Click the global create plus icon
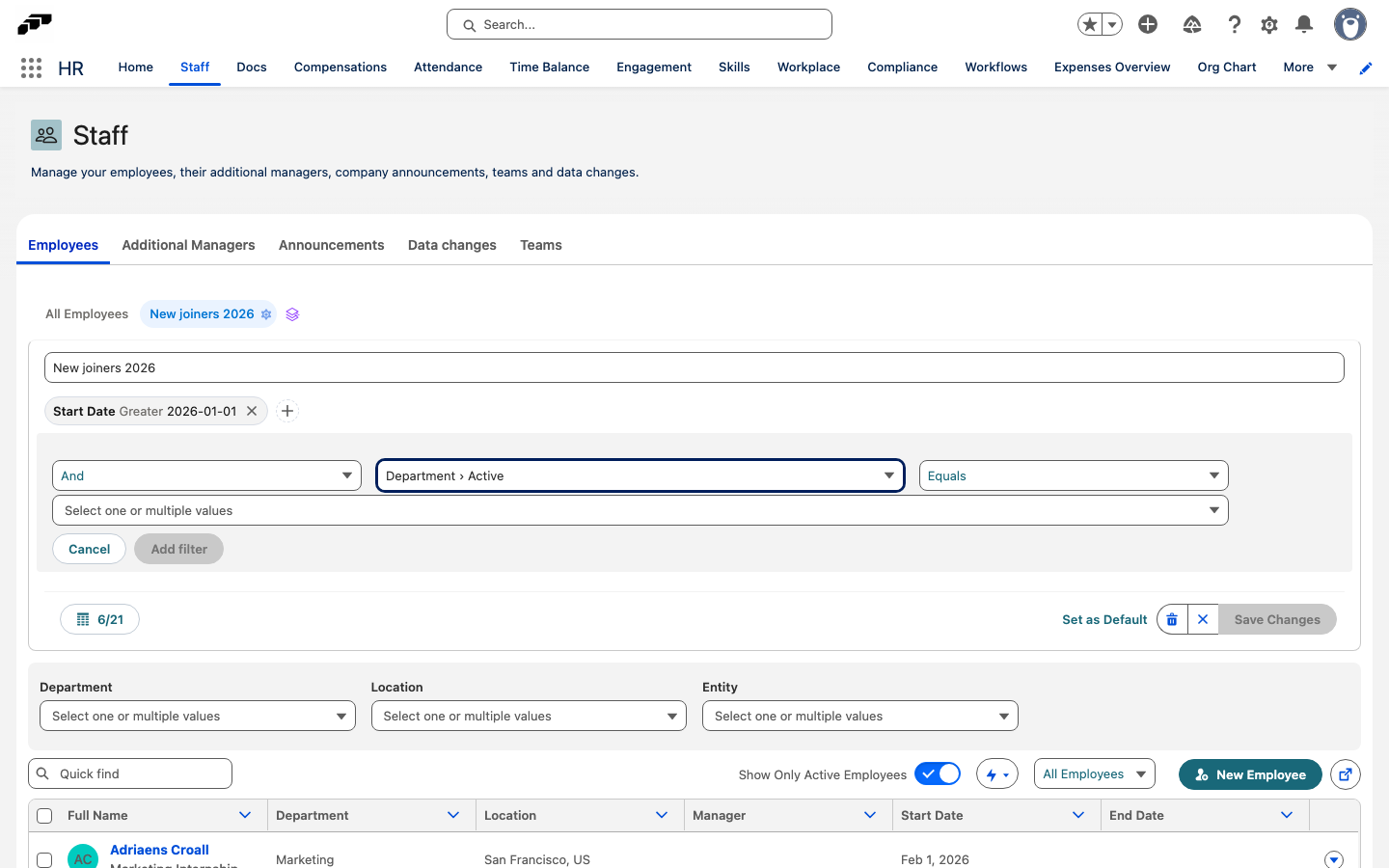 [1148, 24]
